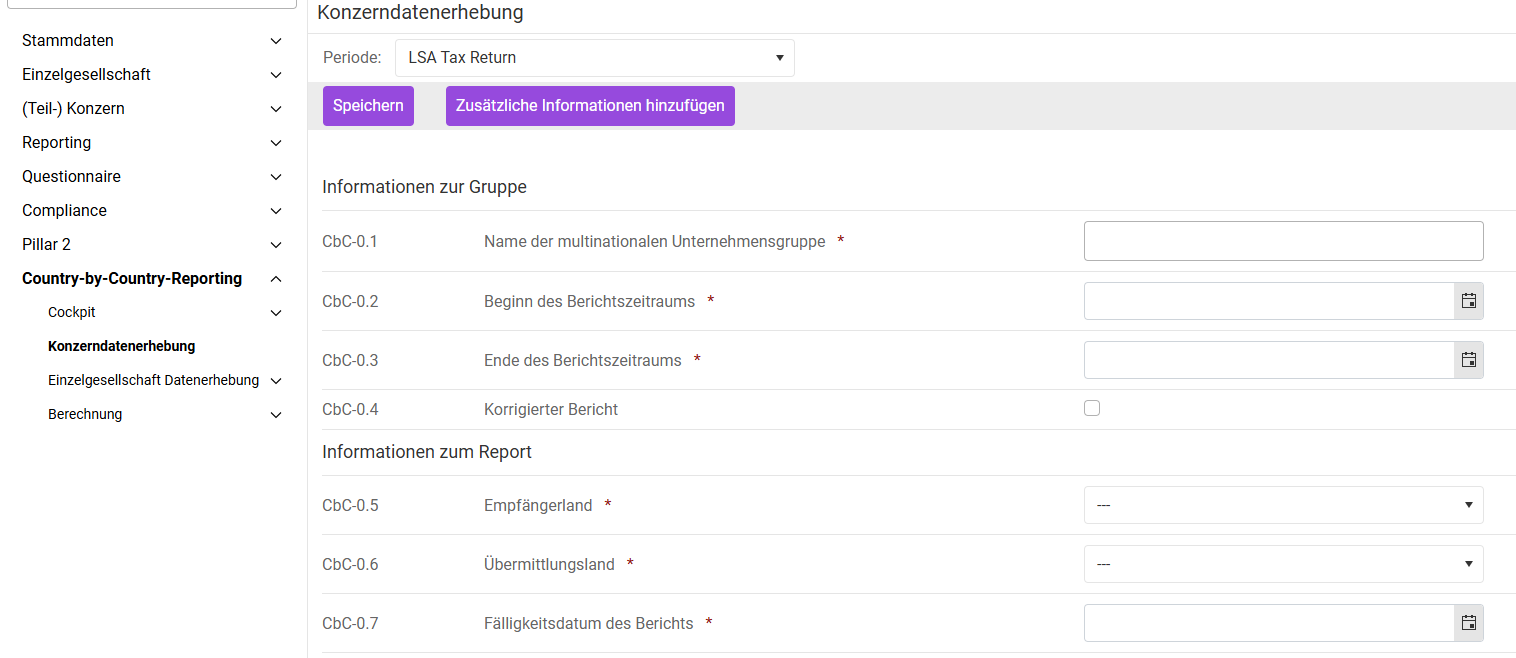The width and height of the screenshot is (1516, 658).
Task: Expand the Compliance section chevron
Action: click(x=276, y=211)
